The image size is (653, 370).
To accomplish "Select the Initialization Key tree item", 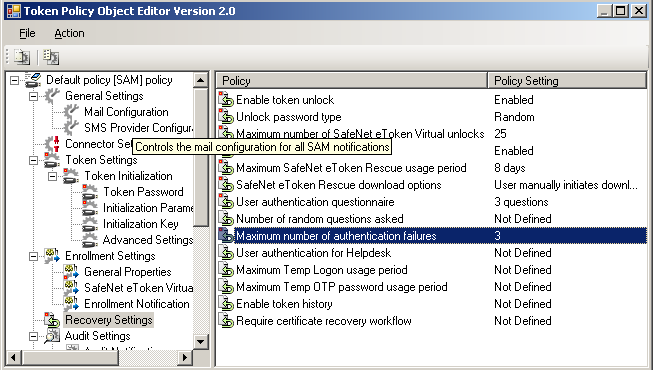I will (x=141, y=224).
